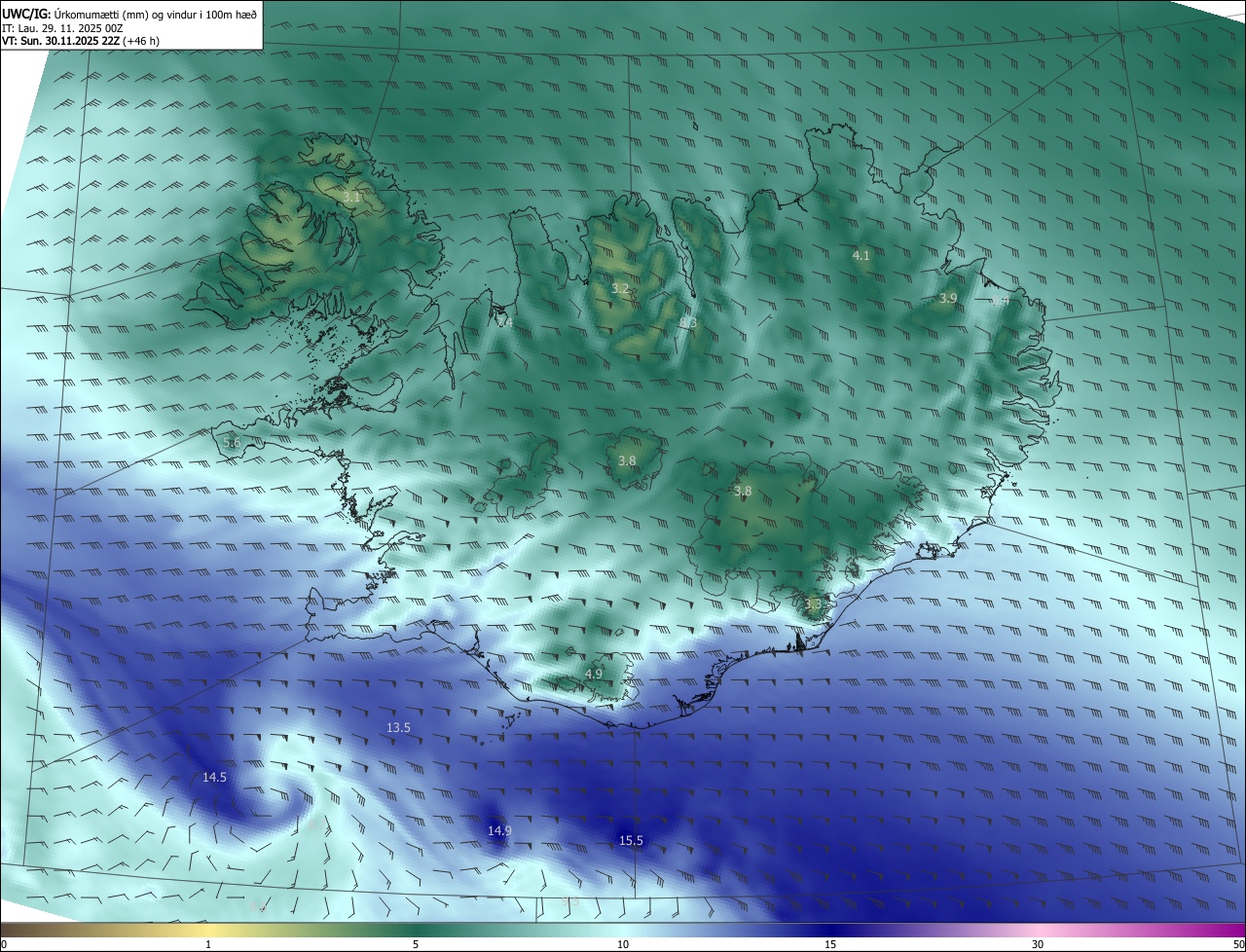Image resolution: width=1246 pixels, height=952 pixels.
Task: Select the 'VT: Sun. 30.11.2025 22Z (+46 h)' line
Action: pos(81,42)
